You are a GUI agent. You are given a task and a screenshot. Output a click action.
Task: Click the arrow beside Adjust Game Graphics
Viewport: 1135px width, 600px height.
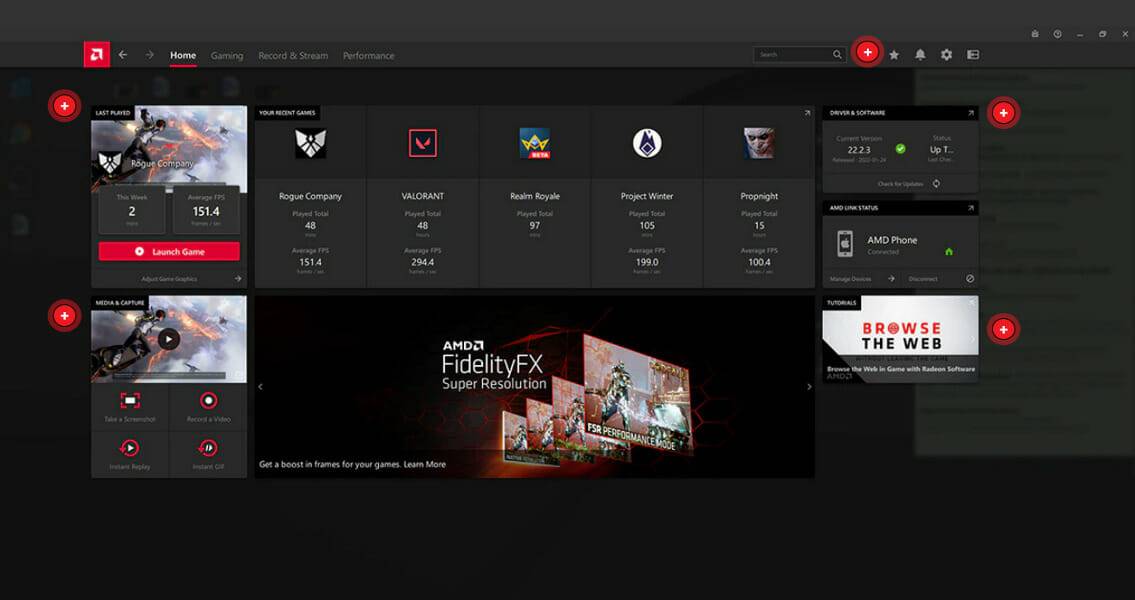point(238,279)
